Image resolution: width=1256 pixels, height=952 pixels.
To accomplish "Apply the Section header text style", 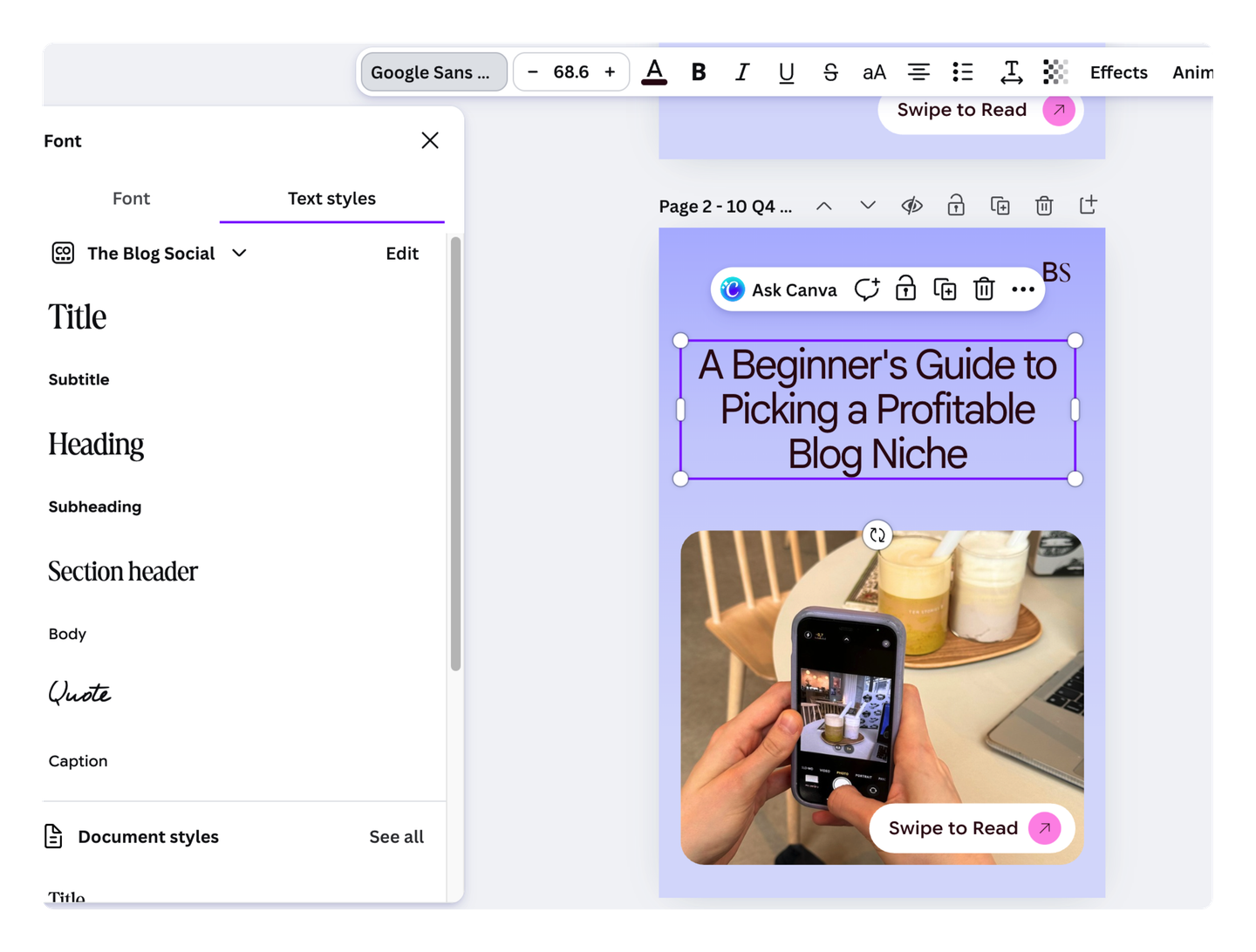I will pos(123,571).
